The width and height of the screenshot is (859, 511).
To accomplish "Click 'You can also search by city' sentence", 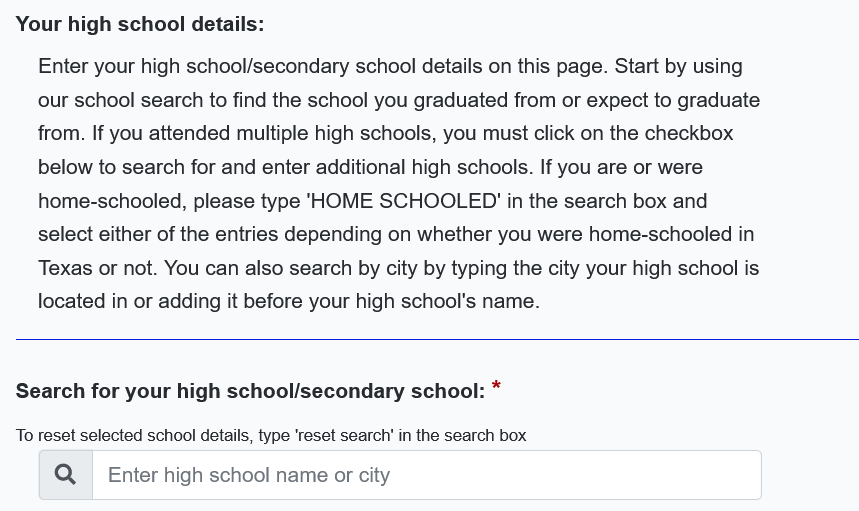I will coord(300,268).
